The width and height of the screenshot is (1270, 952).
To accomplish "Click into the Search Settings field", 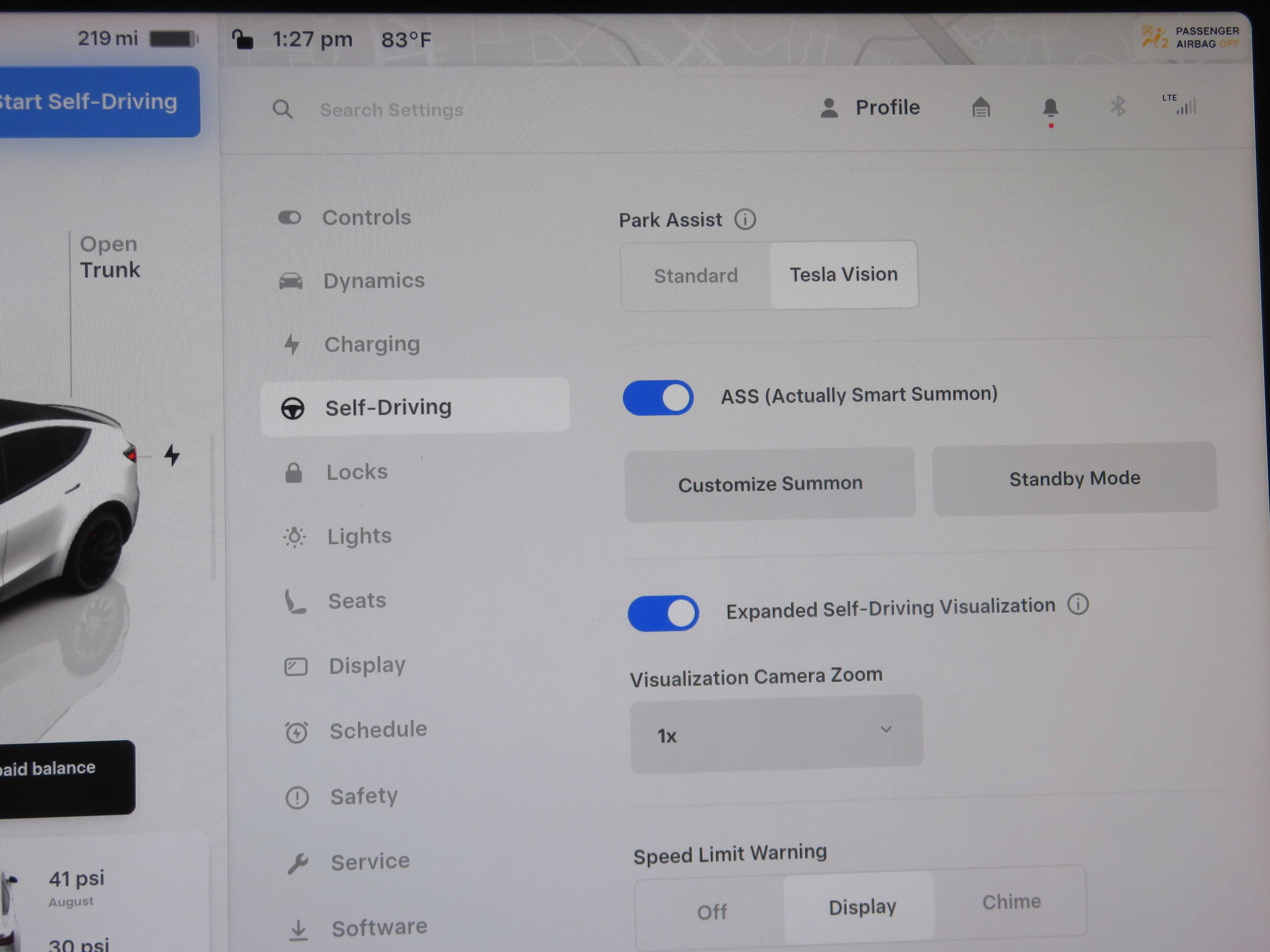I will tap(391, 110).
